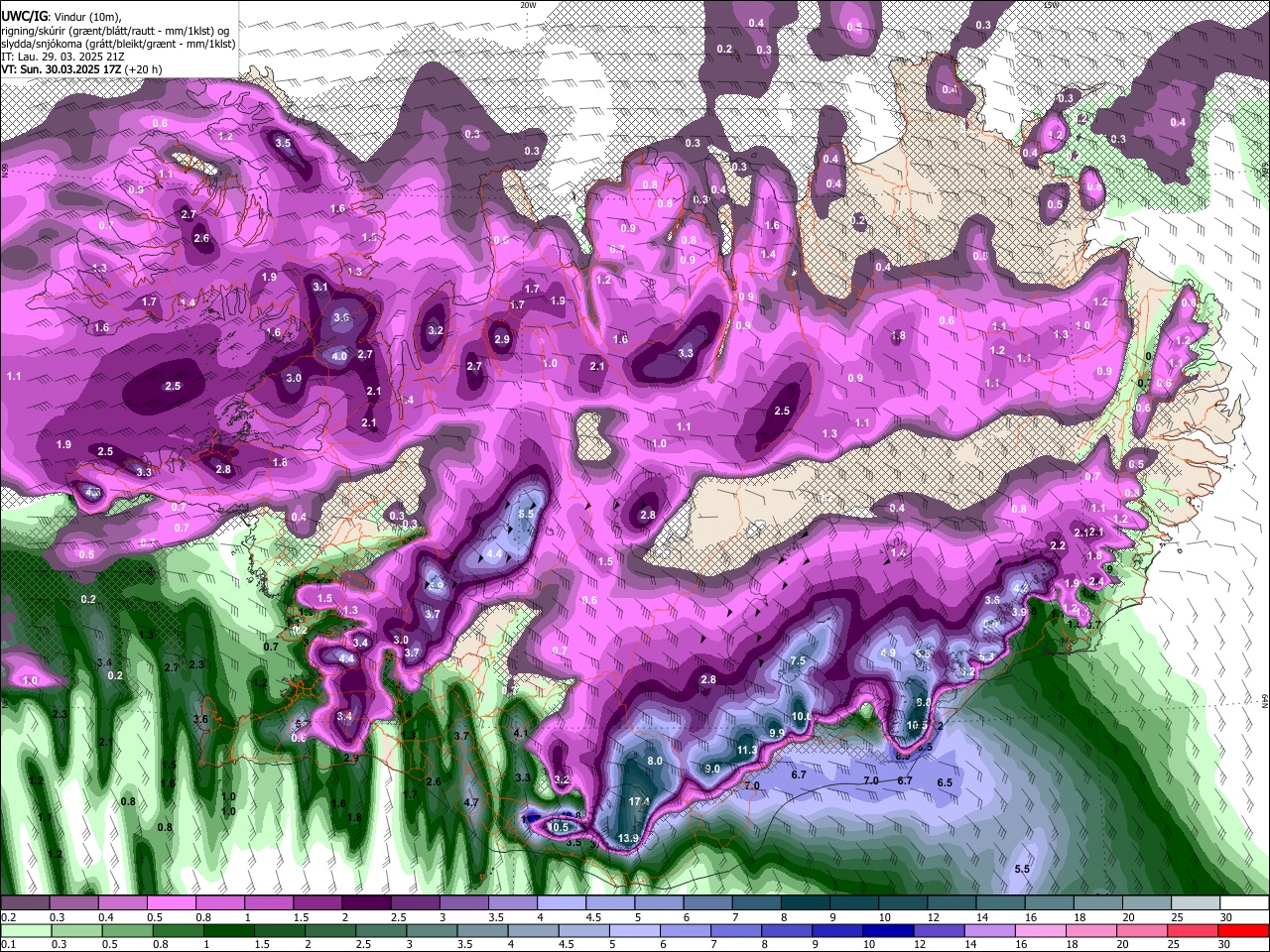Click the 4.7 rain value label
Viewport: 1270px width, 952px height.
pyautogui.click(x=472, y=803)
